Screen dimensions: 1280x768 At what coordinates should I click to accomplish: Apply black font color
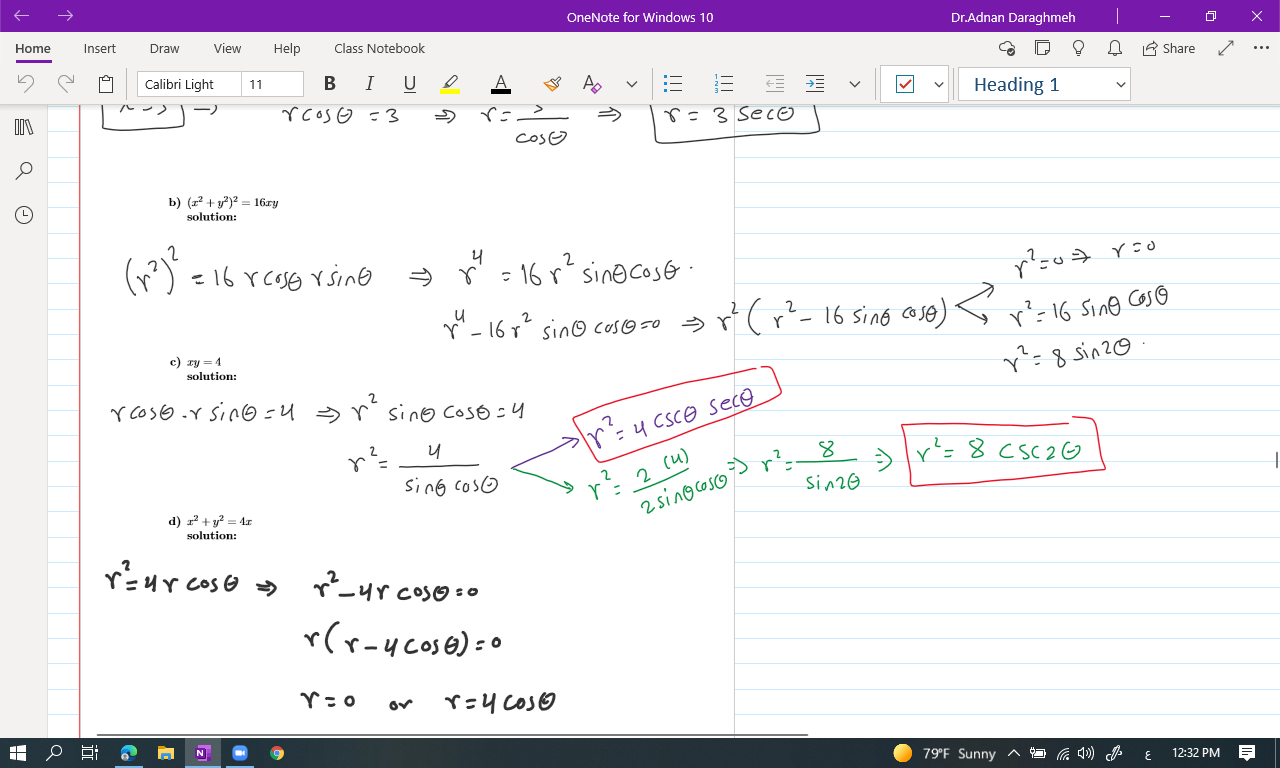[501, 84]
